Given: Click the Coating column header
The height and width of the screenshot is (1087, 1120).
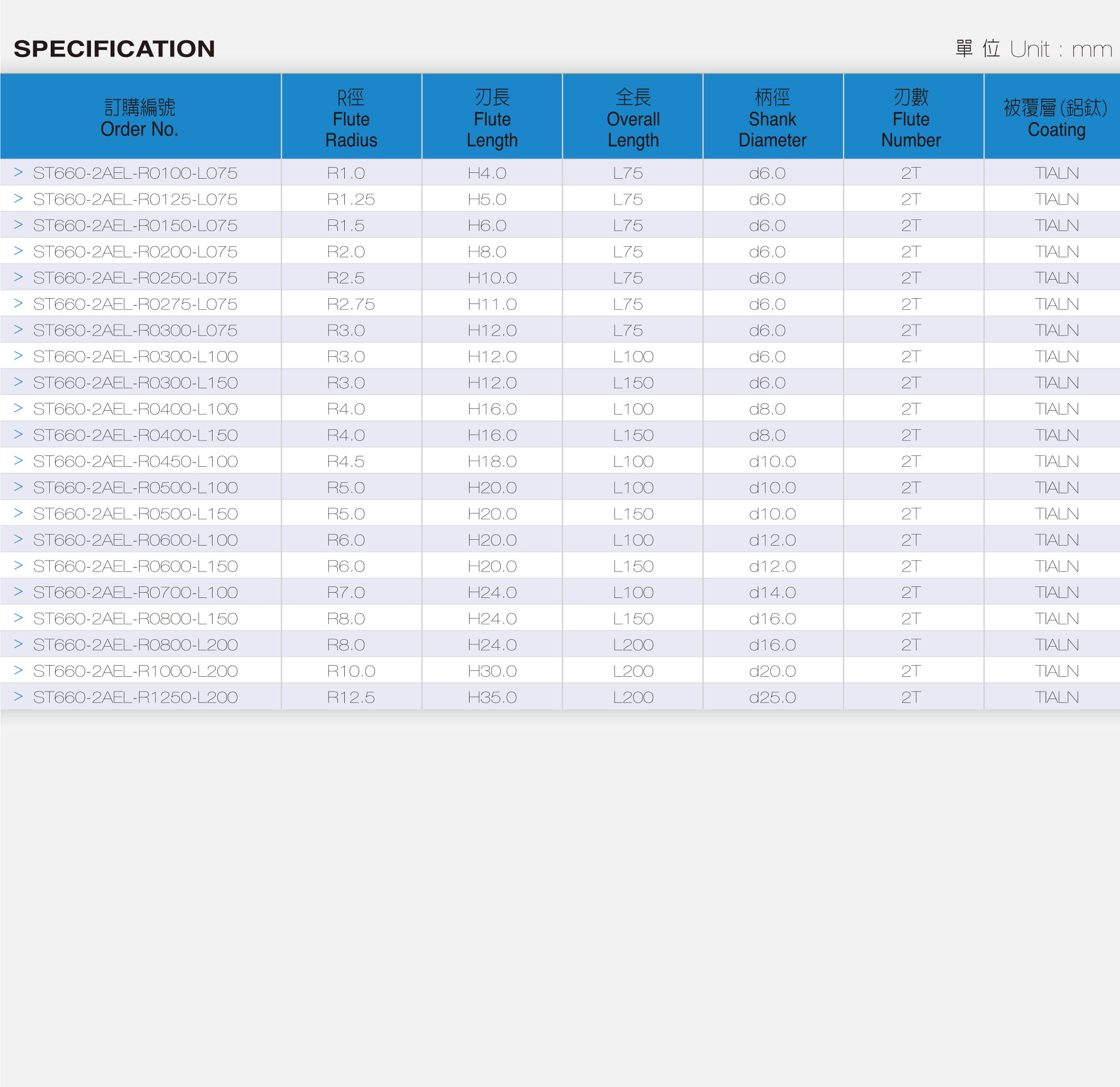Looking at the screenshot, I should point(1052,116).
